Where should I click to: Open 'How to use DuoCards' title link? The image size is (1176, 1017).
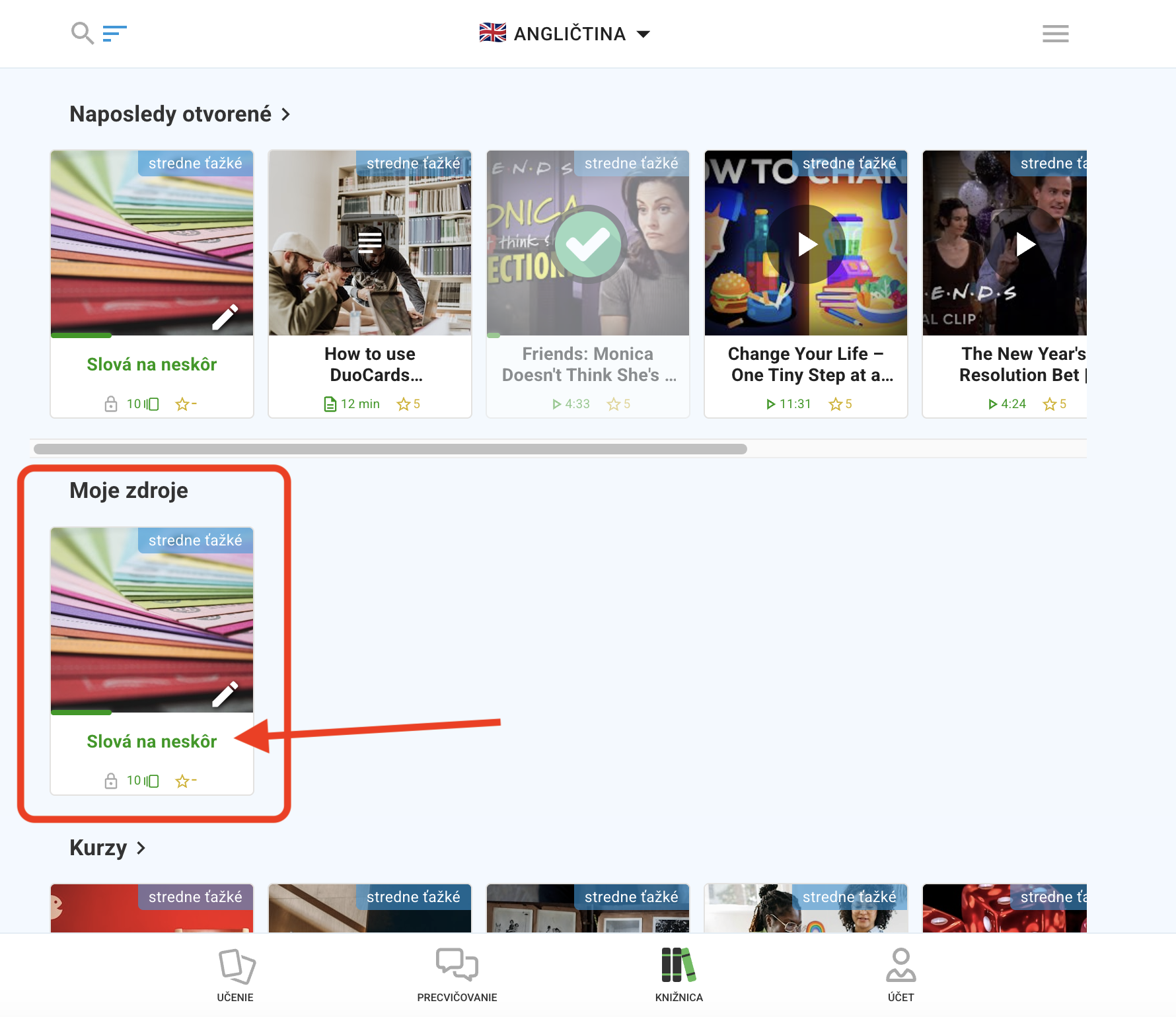tap(370, 365)
